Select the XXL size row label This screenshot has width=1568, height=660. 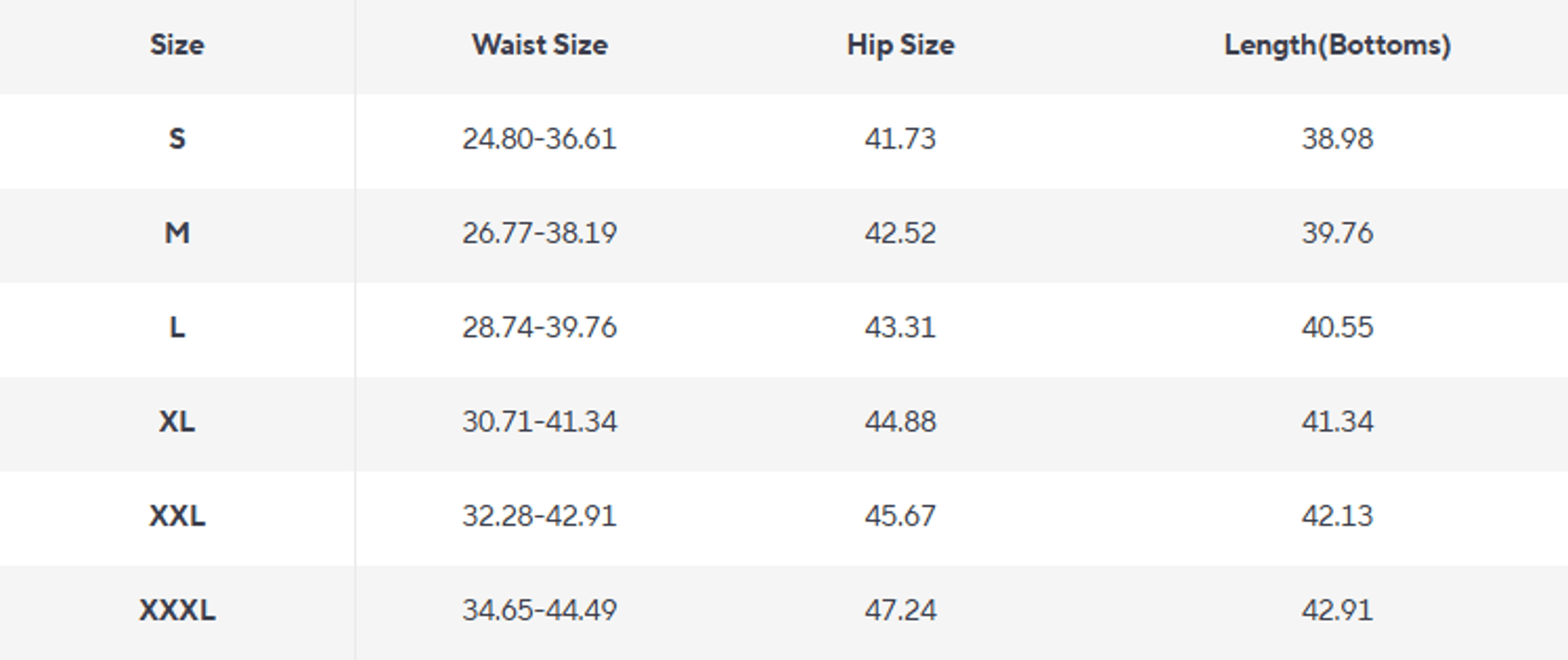(177, 516)
